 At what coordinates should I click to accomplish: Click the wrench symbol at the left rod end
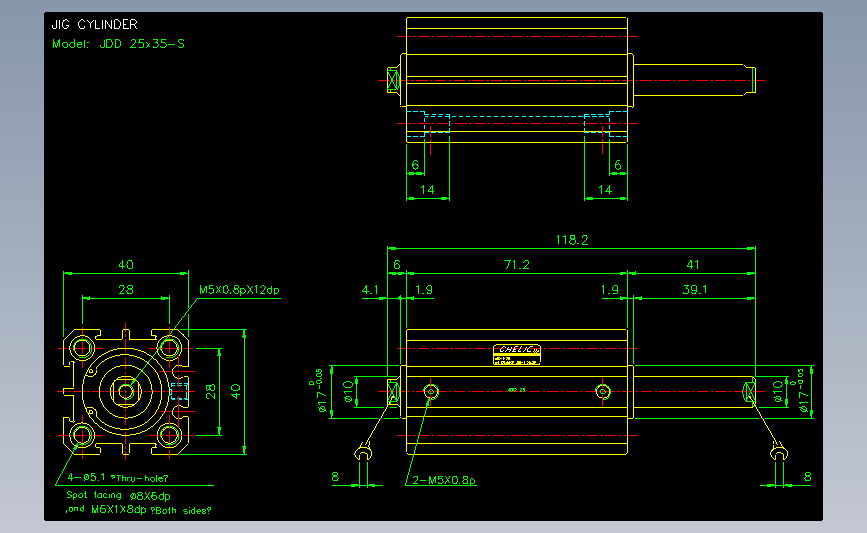point(363,452)
